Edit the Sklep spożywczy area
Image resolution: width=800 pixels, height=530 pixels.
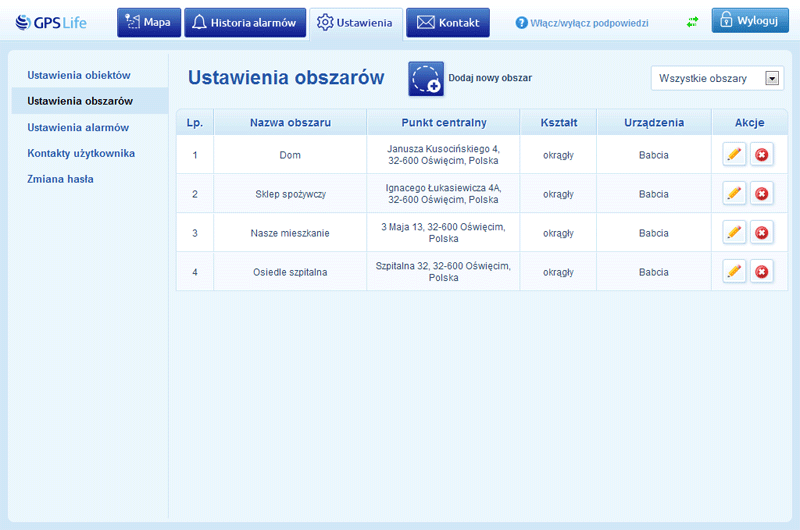click(x=734, y=193)
